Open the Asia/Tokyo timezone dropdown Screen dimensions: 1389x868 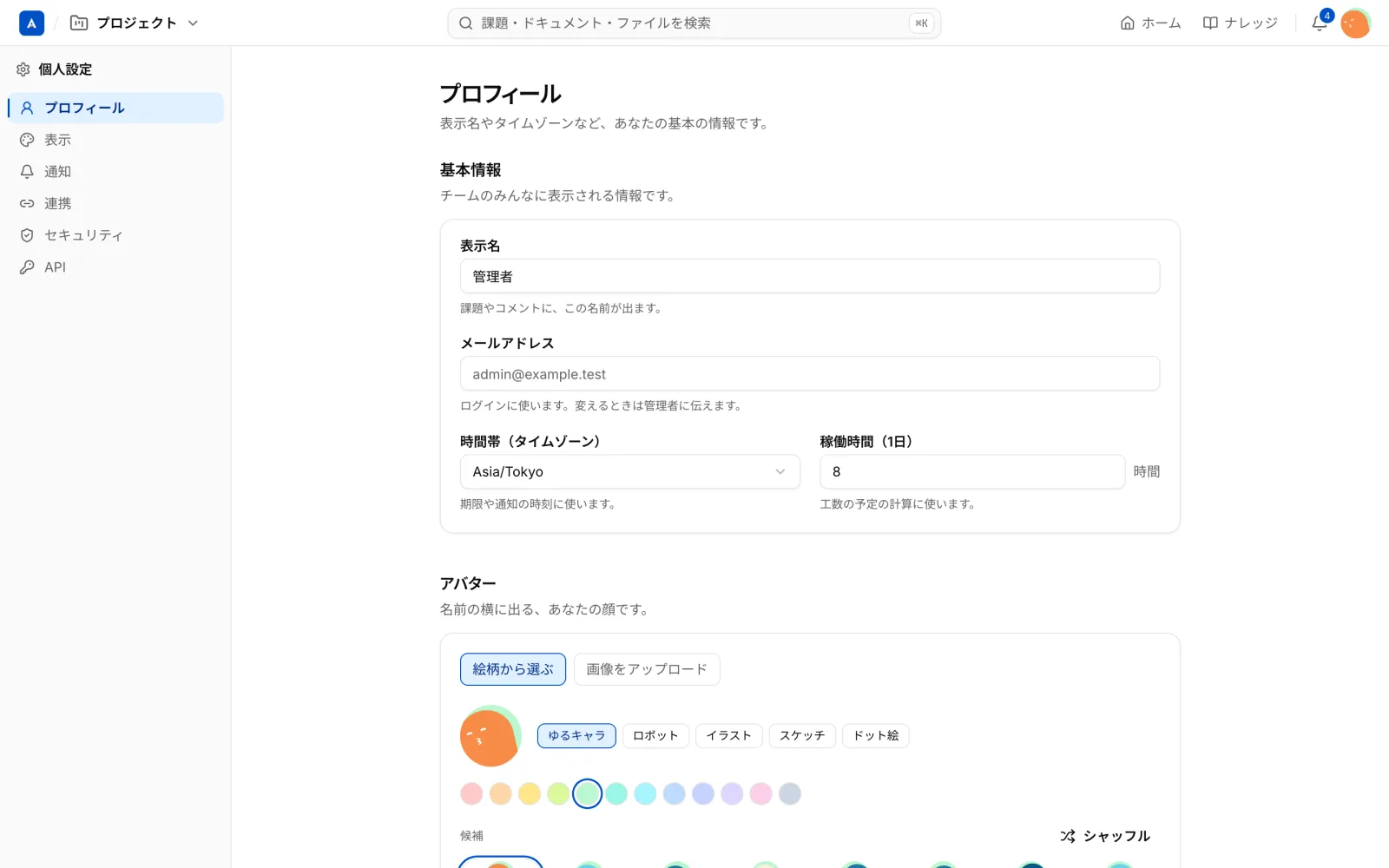(x=630, y=471)
